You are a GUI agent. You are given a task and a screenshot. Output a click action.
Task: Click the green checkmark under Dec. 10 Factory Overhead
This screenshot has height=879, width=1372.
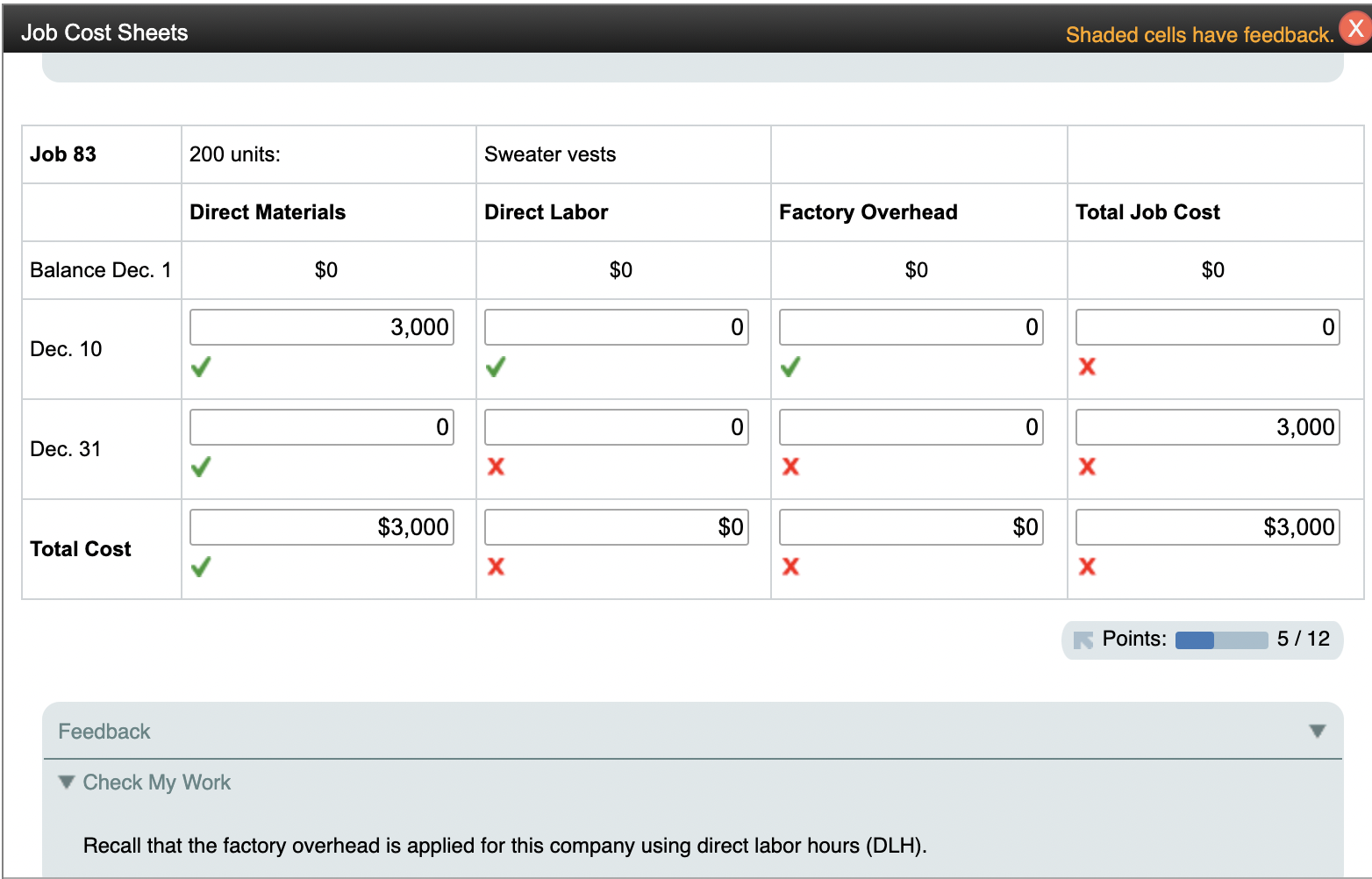[x=790, y=368]
